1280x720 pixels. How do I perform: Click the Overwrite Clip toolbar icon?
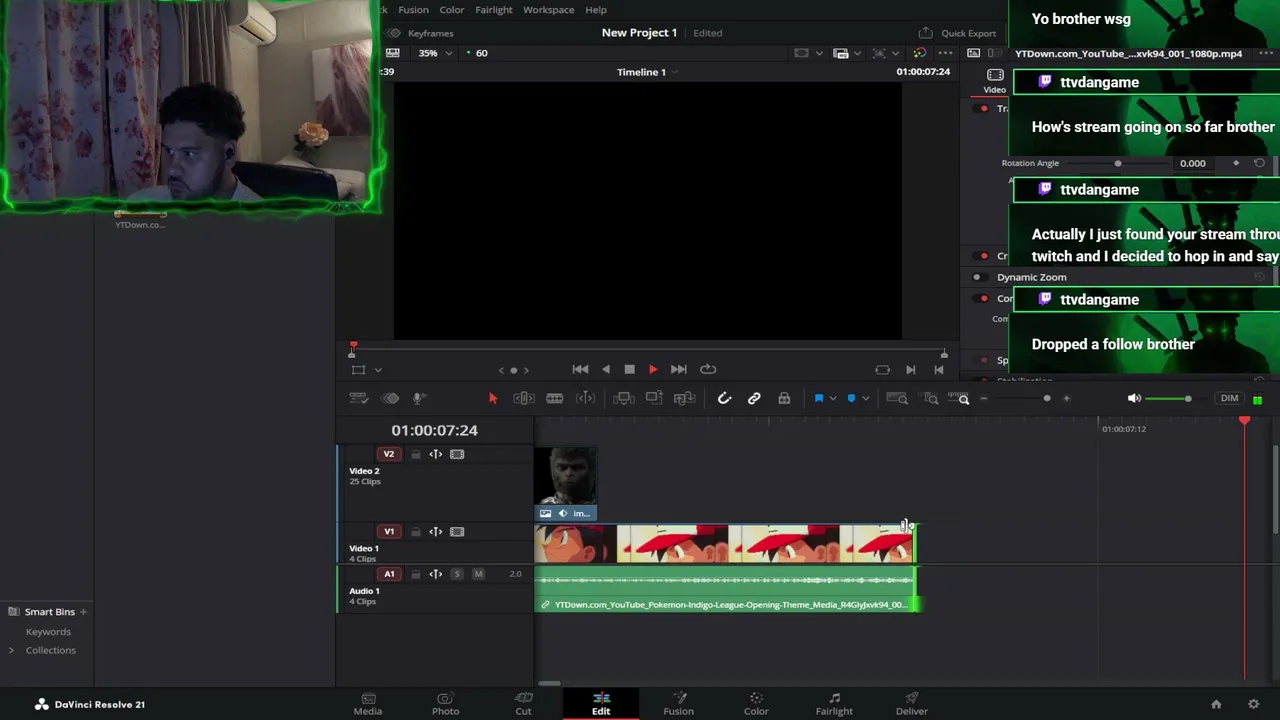point(654,398)
